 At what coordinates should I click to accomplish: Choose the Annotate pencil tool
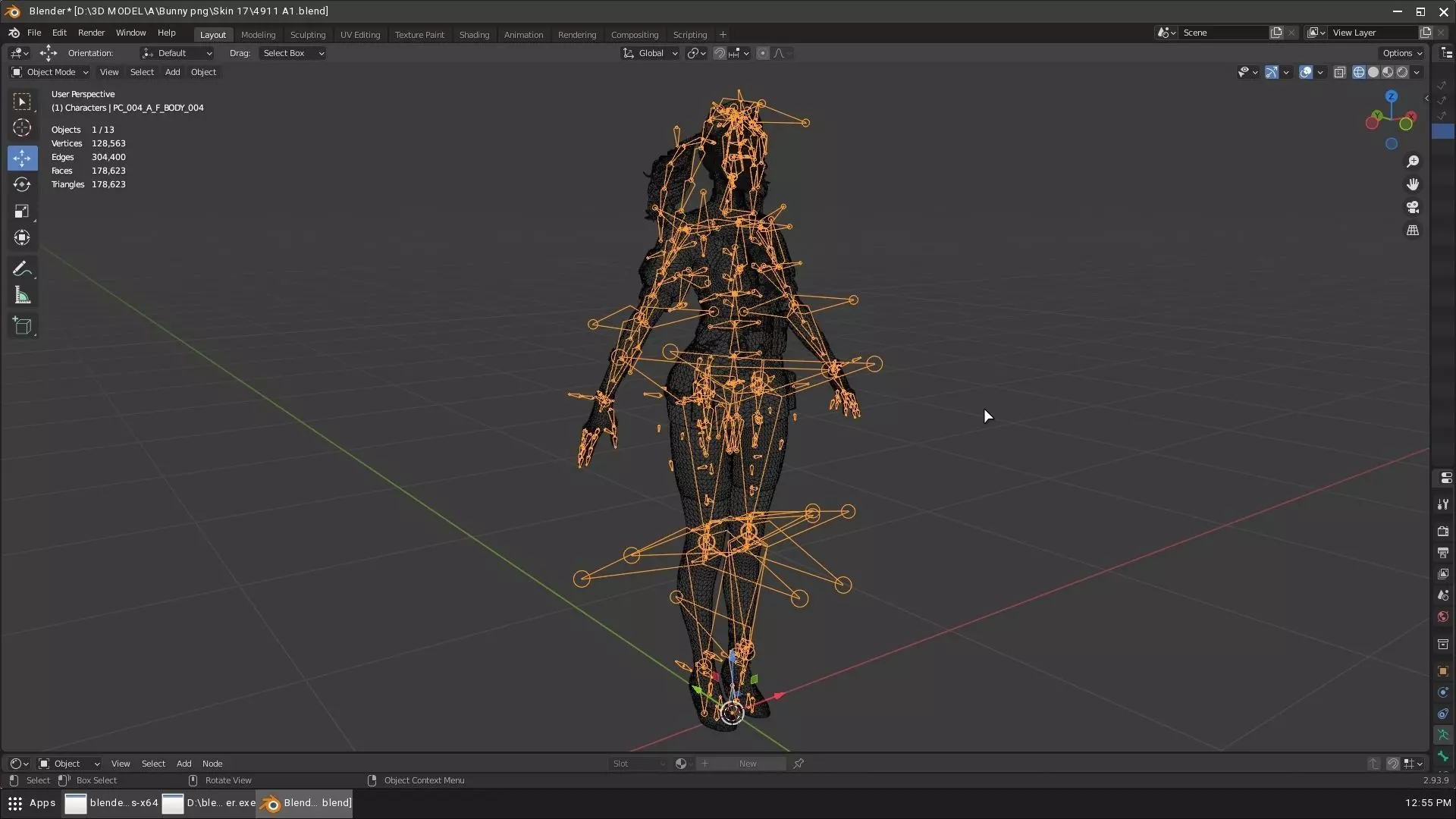(x=22, y=269)
